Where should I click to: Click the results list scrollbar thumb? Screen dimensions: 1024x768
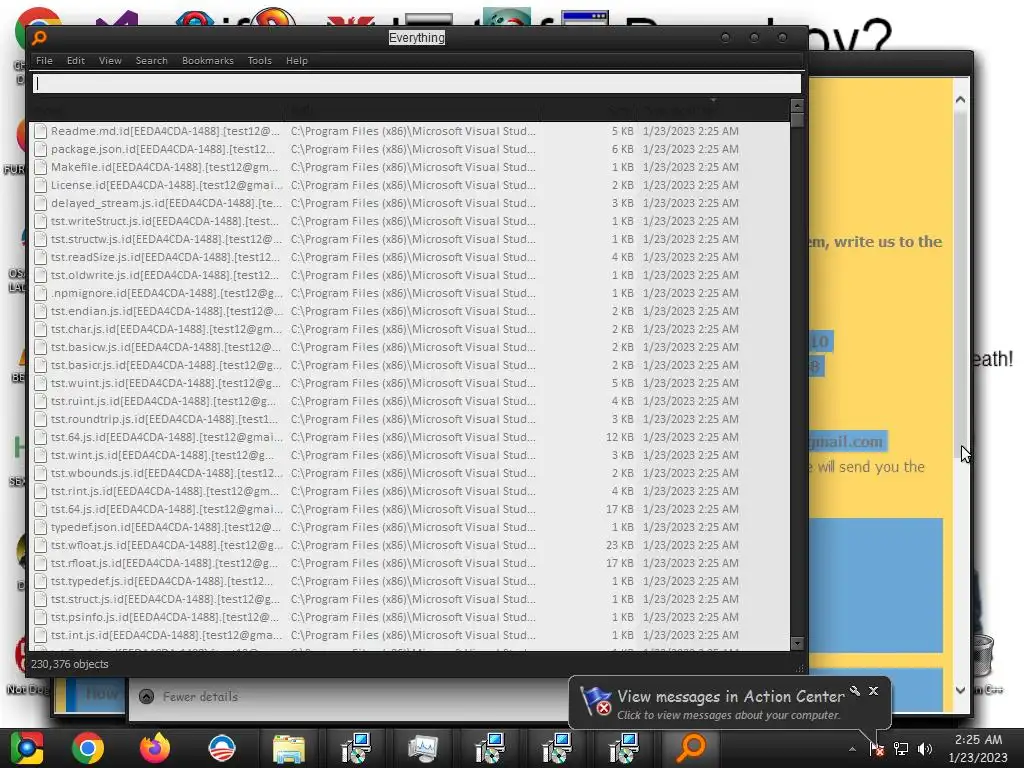pyautogui.click(x=797, y=120)
